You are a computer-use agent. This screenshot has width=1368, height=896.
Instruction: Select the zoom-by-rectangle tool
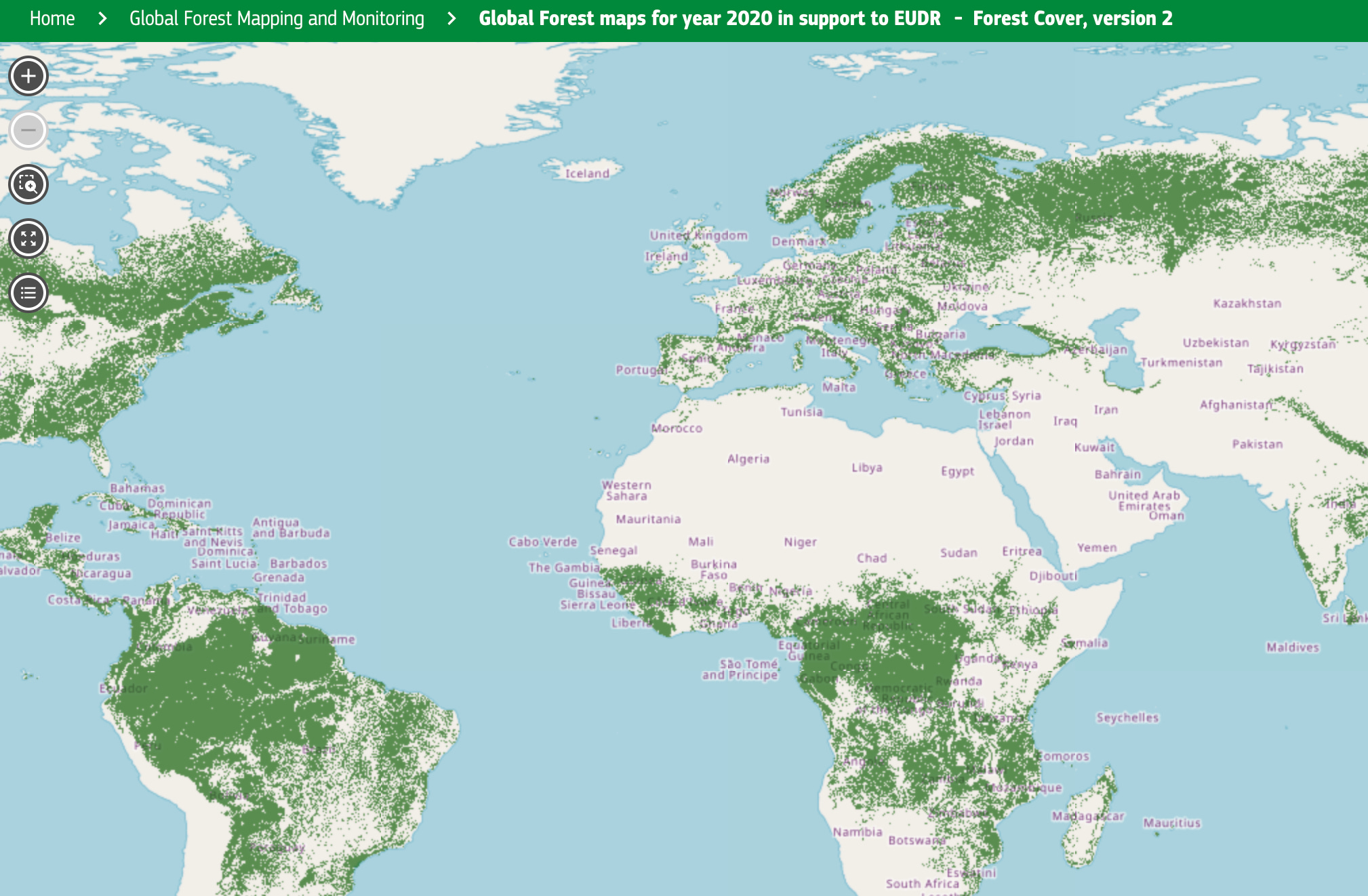click(28, 184)
